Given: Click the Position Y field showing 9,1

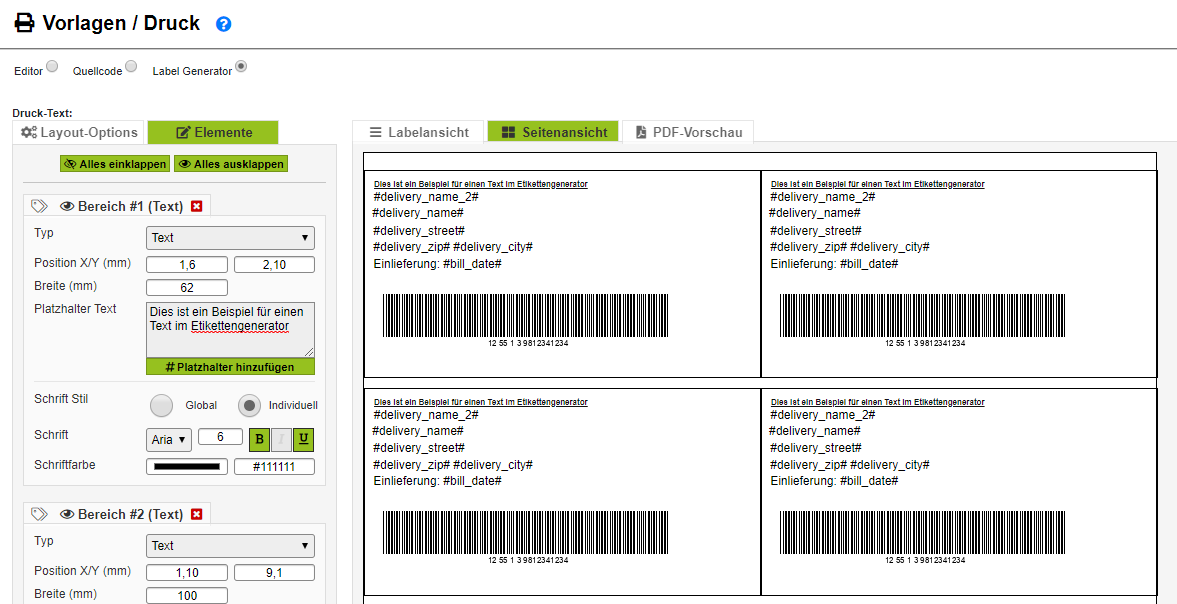Looking at the screenshot, I should pyautogui.click(x=274, y=573).
